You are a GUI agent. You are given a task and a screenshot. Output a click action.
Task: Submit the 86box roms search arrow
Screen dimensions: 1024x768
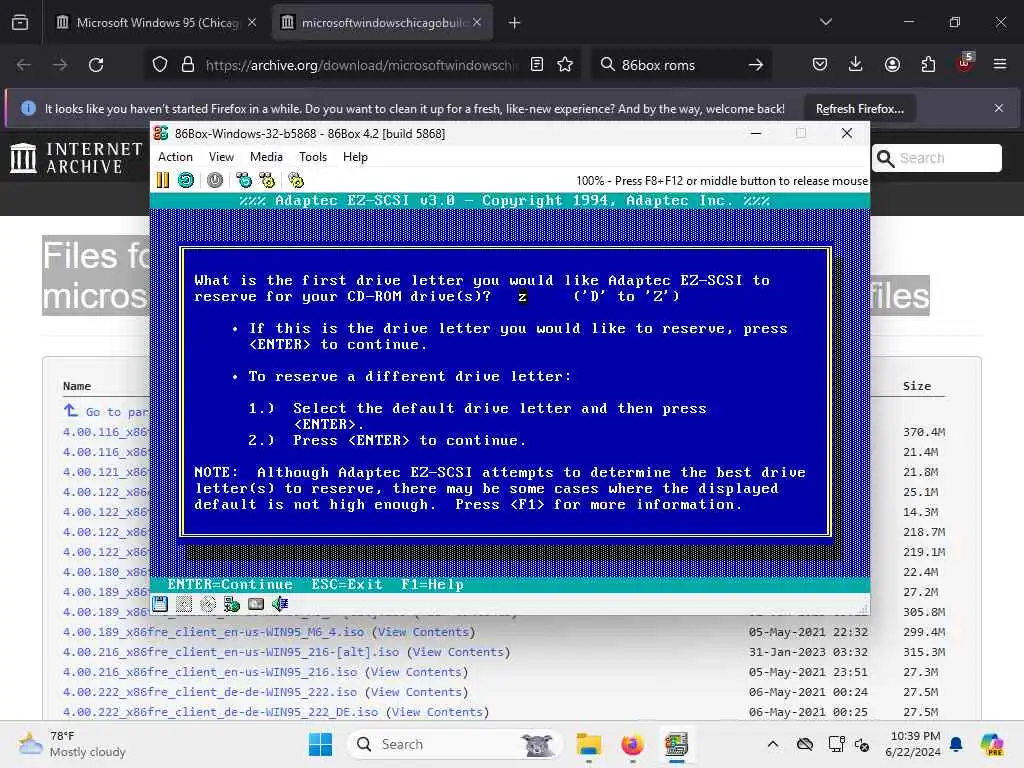coord(756,65)
